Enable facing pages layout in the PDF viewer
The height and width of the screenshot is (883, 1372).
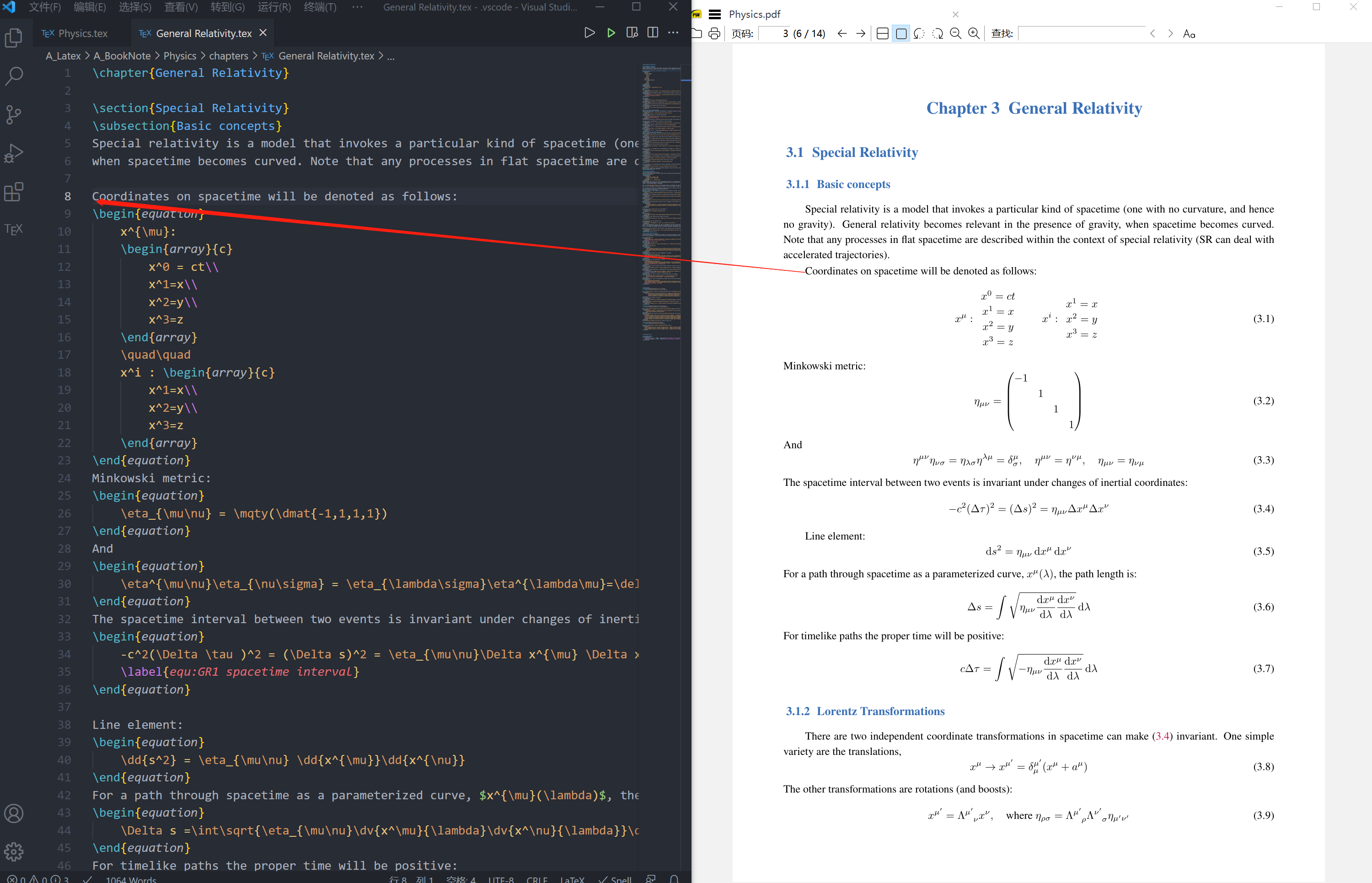coord(883,33)
